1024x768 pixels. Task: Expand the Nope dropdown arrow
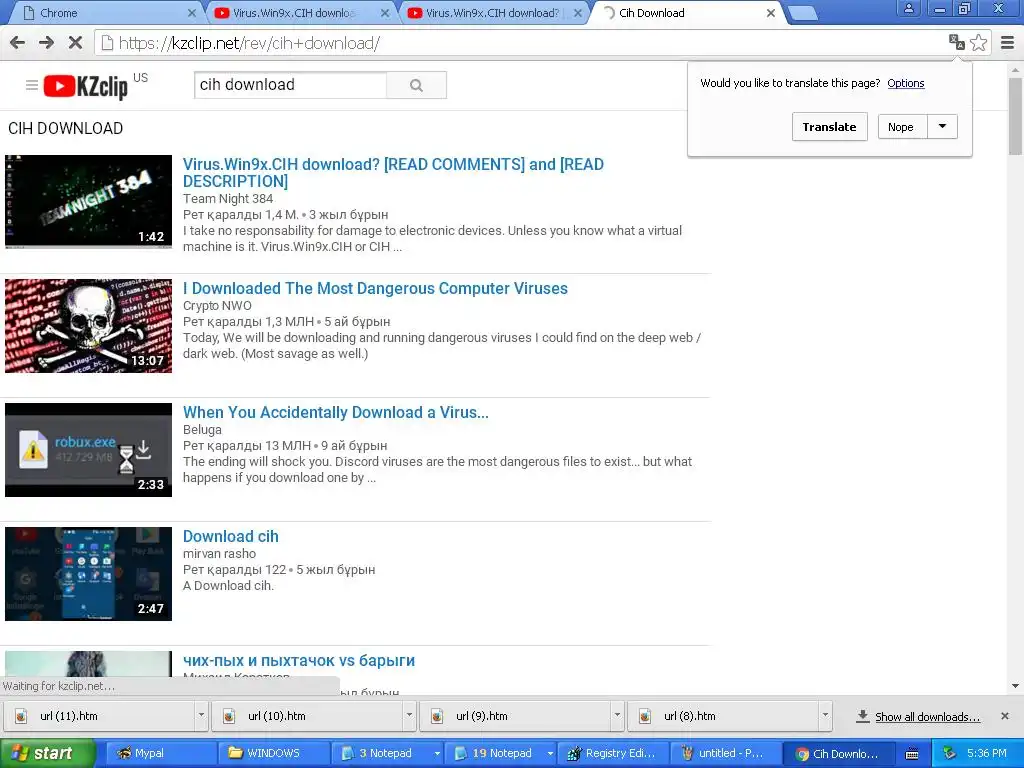[x=942, y=127]
